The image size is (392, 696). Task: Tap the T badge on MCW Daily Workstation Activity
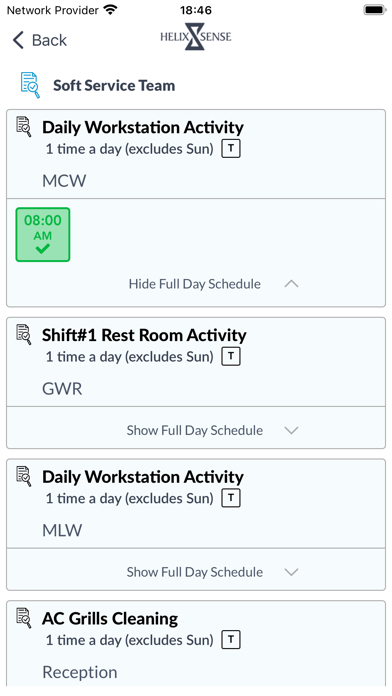pos(231,149)
